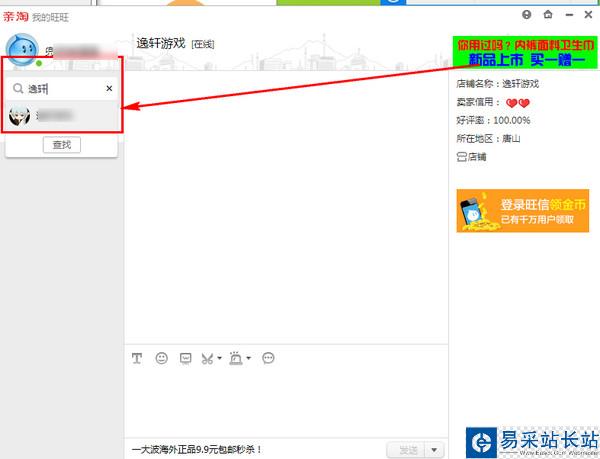Click the globe skin icon in title bar
Viewport: 600px width, 459px height.
click(527, 15)
